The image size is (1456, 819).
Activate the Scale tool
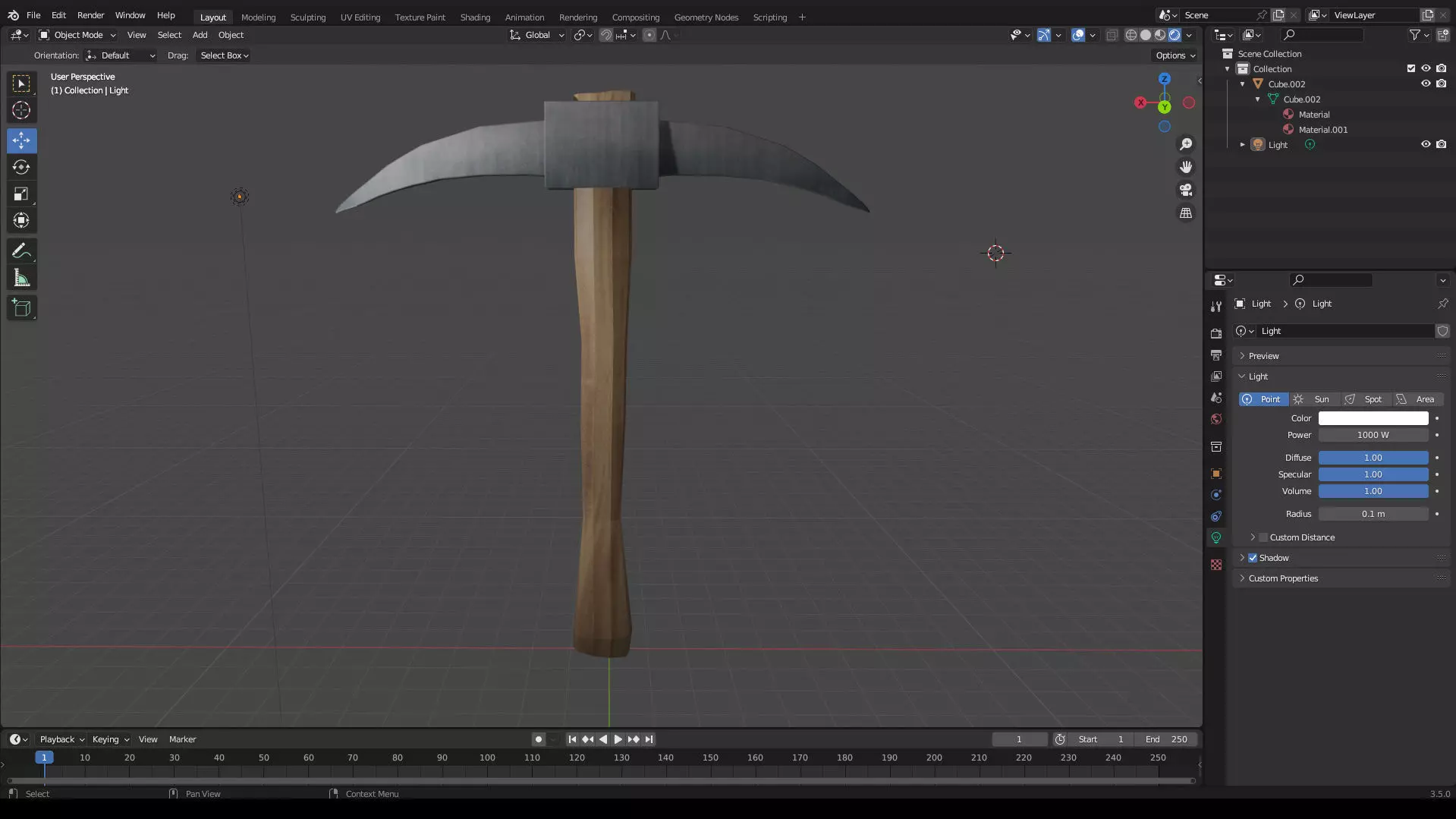point(21,194)
